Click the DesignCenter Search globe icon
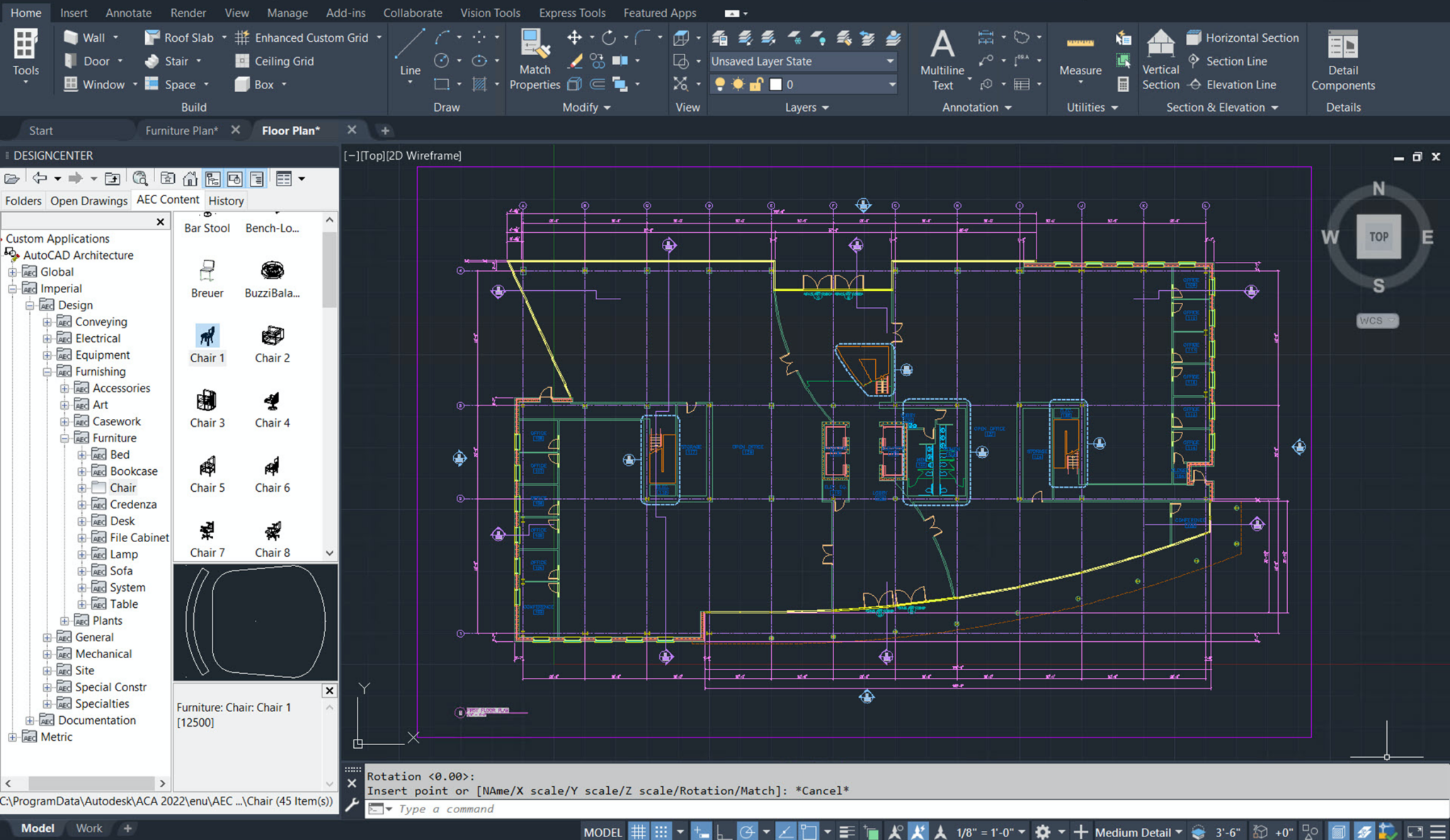Viewport: 1450px width, 840px height. click(140, 179)
